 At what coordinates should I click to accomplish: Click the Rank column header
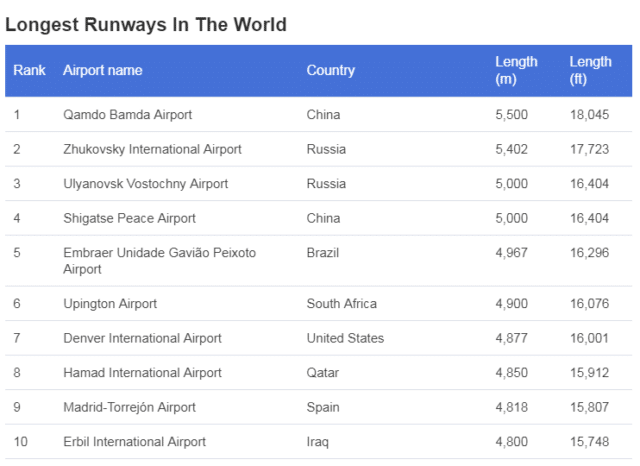coord(29,70)
